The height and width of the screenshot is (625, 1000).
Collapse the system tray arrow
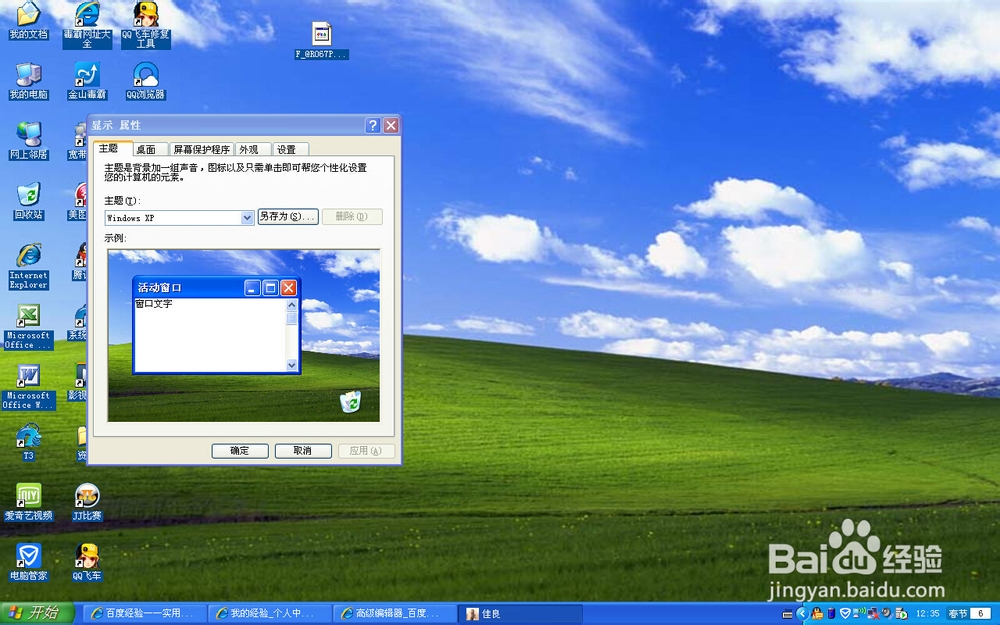[802, 614]
